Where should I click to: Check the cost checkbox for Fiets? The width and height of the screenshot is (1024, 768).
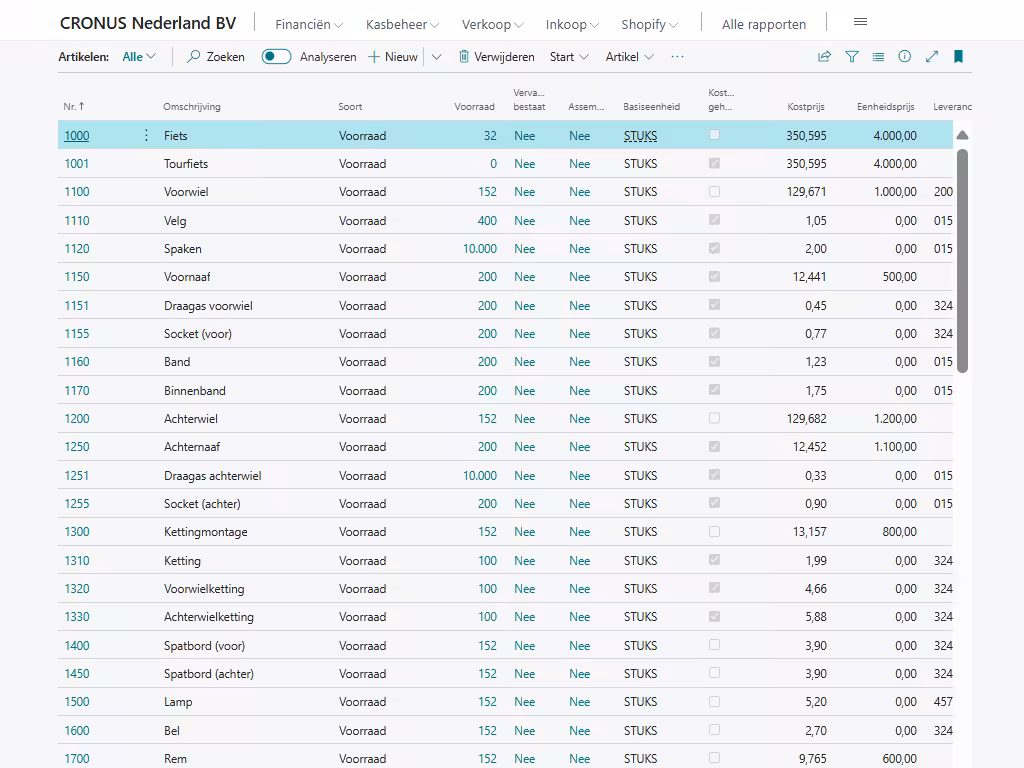point(714,135)
